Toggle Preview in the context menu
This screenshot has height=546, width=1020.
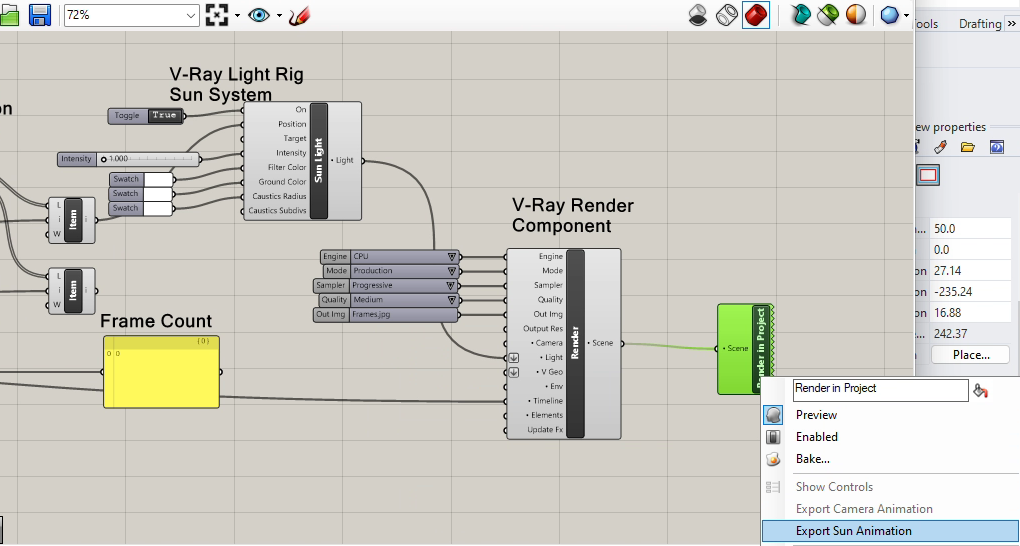[816, 415]
